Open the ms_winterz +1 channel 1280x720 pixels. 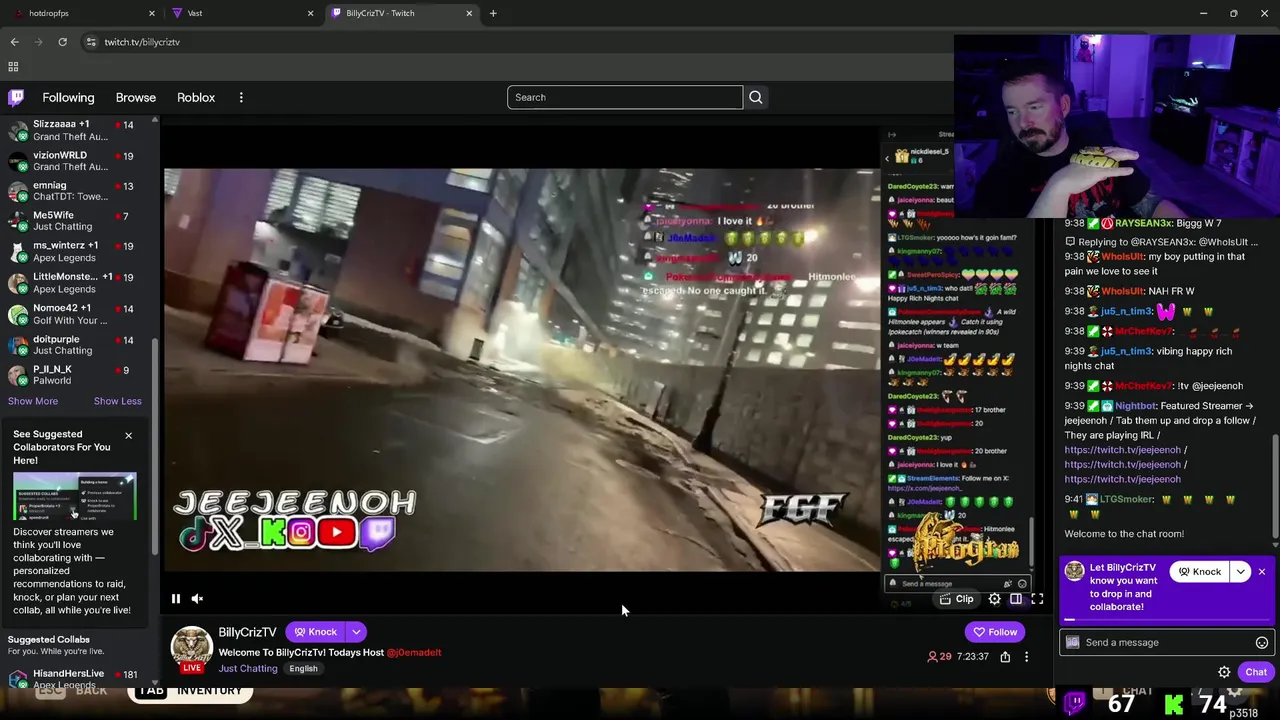coord(76,252)
